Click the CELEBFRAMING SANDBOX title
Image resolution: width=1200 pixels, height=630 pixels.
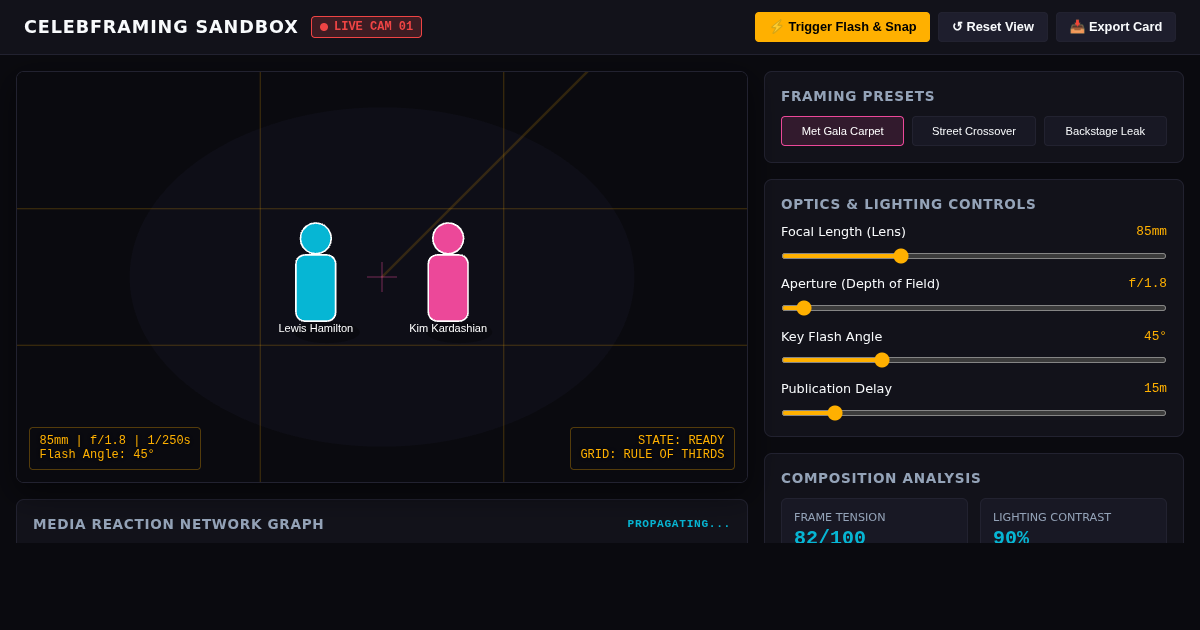tap(161, 27)
